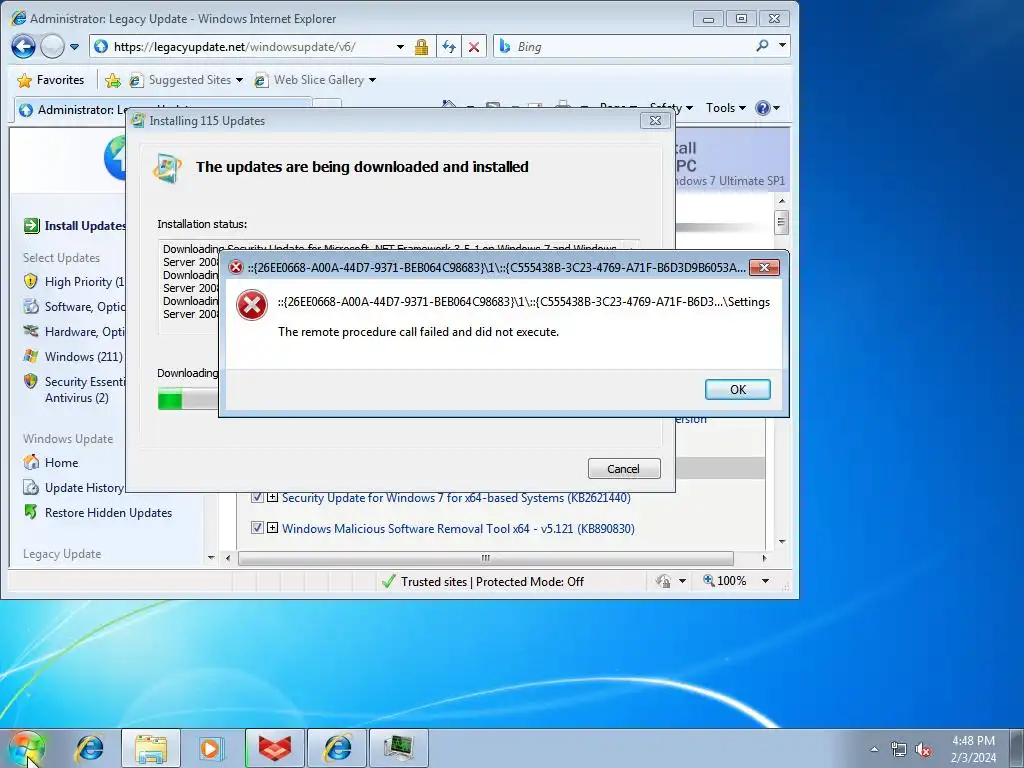Select Security Essentials Antivirus (2) category
This screenshot has width=1024, height=768.
pos(74,389)
